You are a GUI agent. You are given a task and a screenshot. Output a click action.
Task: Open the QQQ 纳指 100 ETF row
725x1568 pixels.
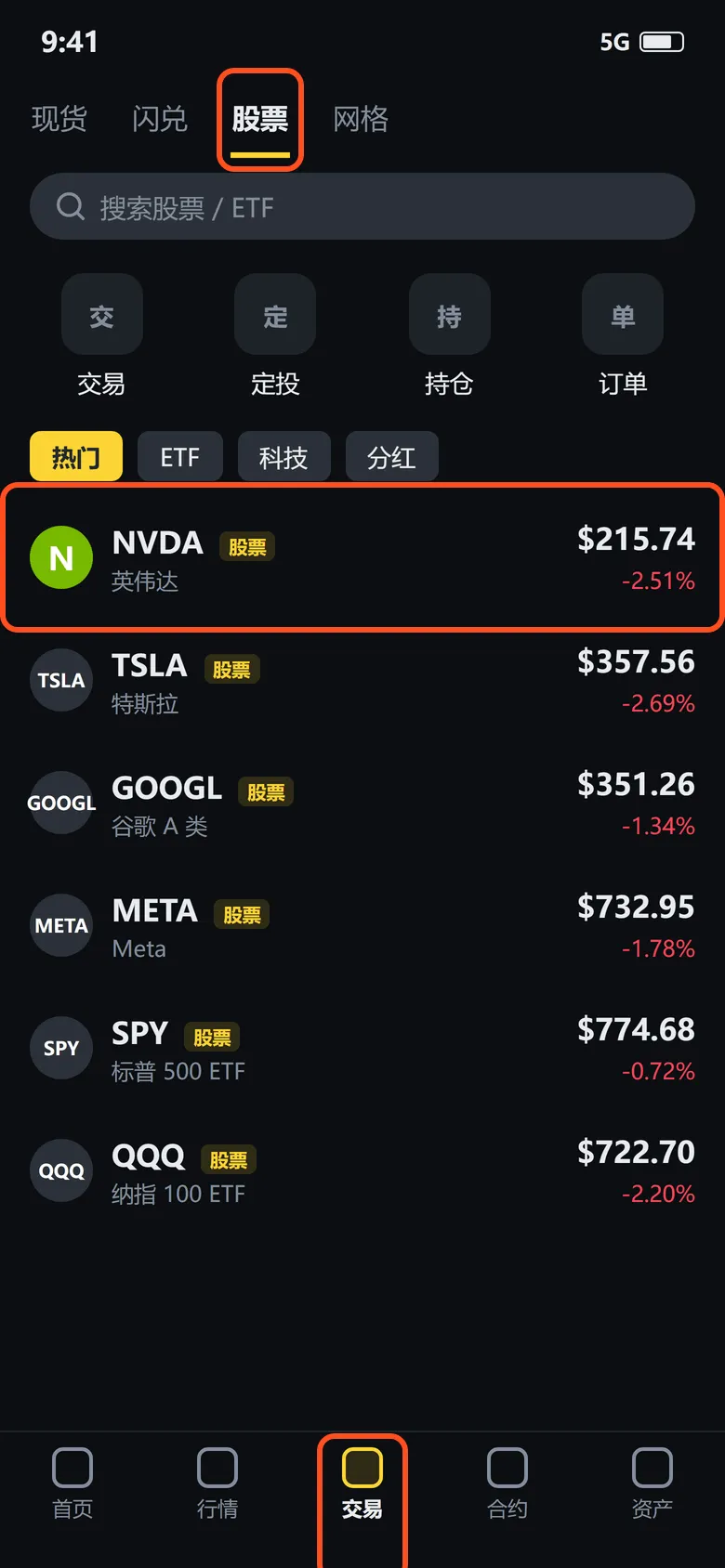(362, 1171)
